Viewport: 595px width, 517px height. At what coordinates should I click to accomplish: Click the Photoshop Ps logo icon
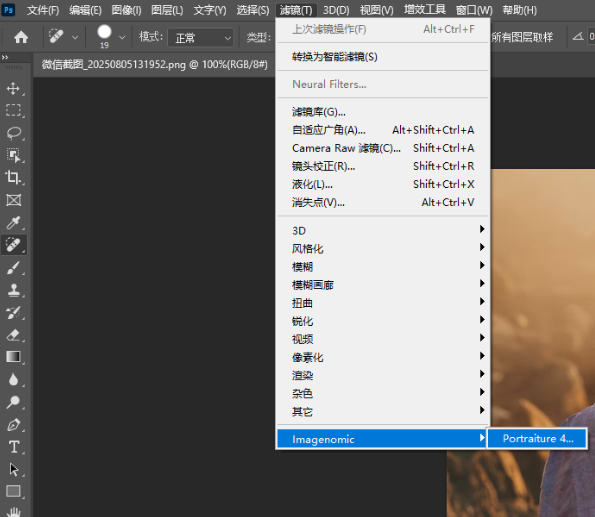pyautogui.click(x=8, y=9)
